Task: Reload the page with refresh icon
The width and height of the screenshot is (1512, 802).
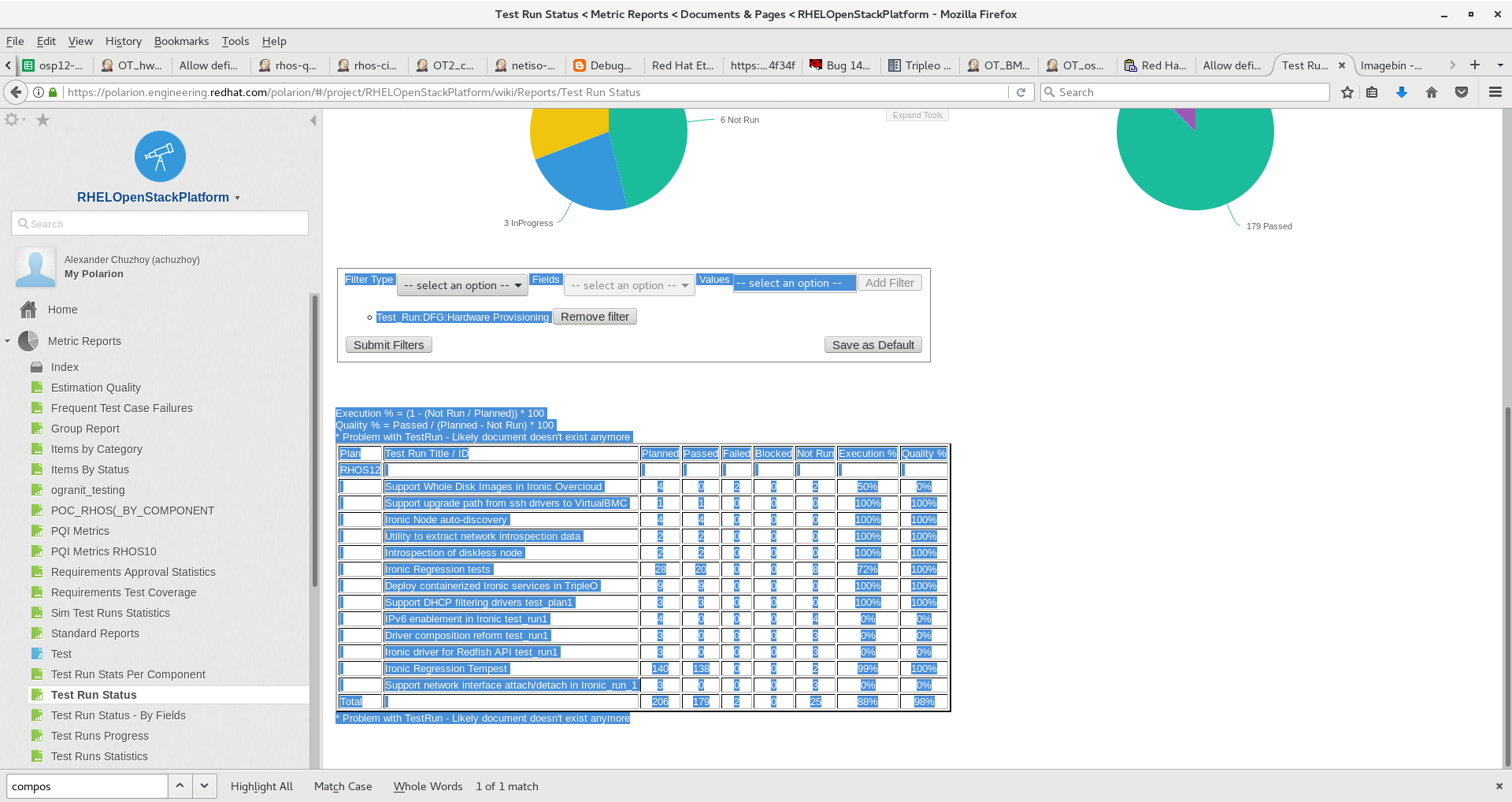Action: pyautogui.click(x=1021, y=92)
